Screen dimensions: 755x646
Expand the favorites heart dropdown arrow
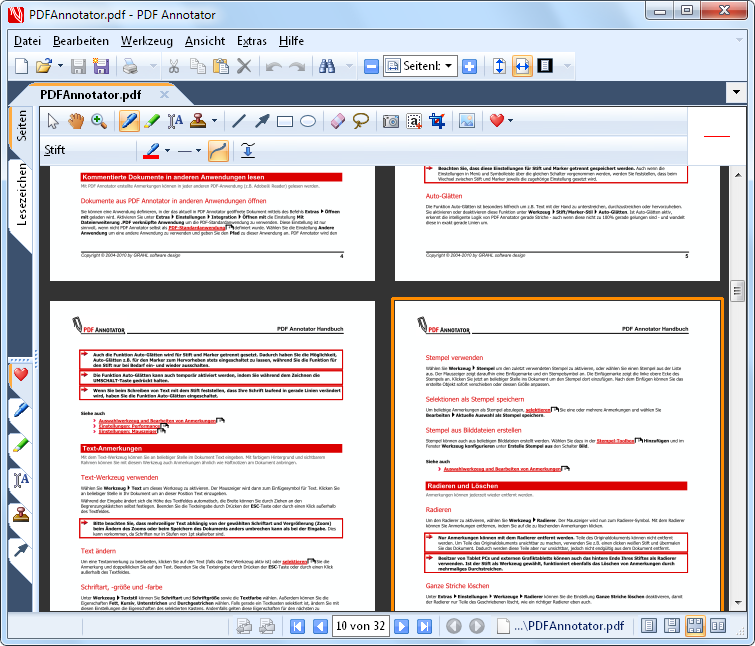coord(510,121)
